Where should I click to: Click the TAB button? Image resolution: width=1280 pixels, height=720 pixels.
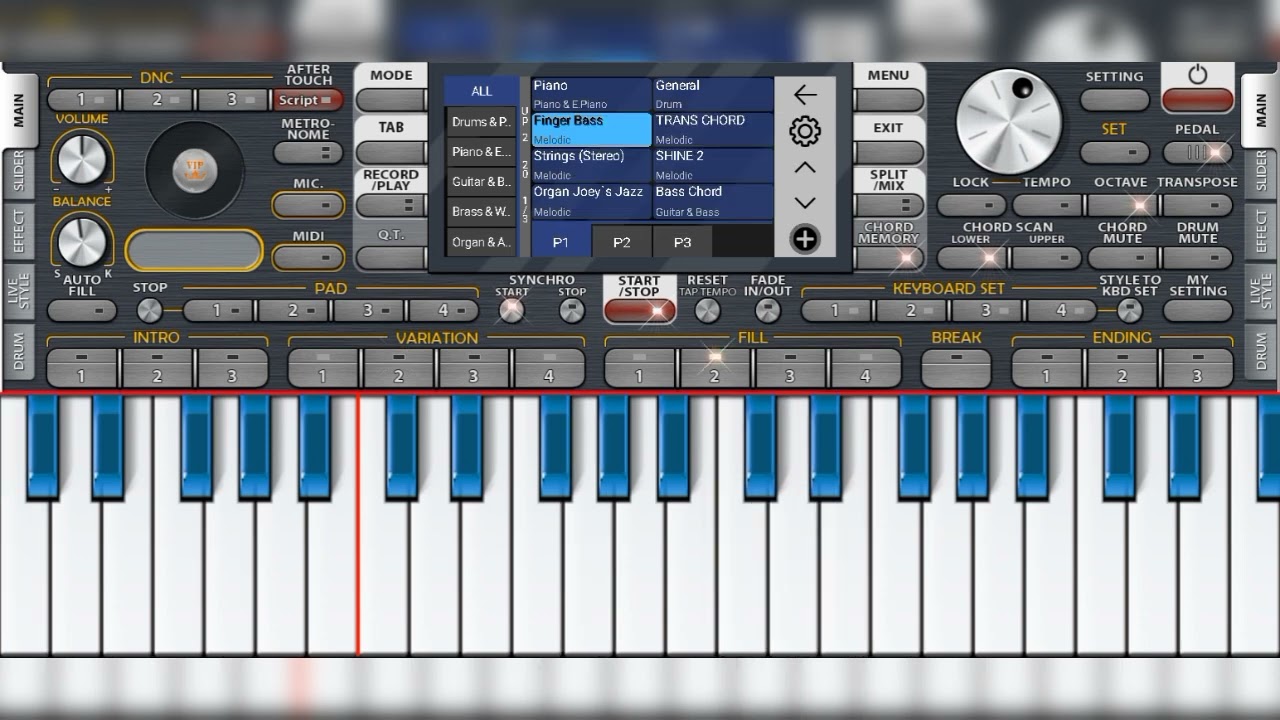[391, 153]
